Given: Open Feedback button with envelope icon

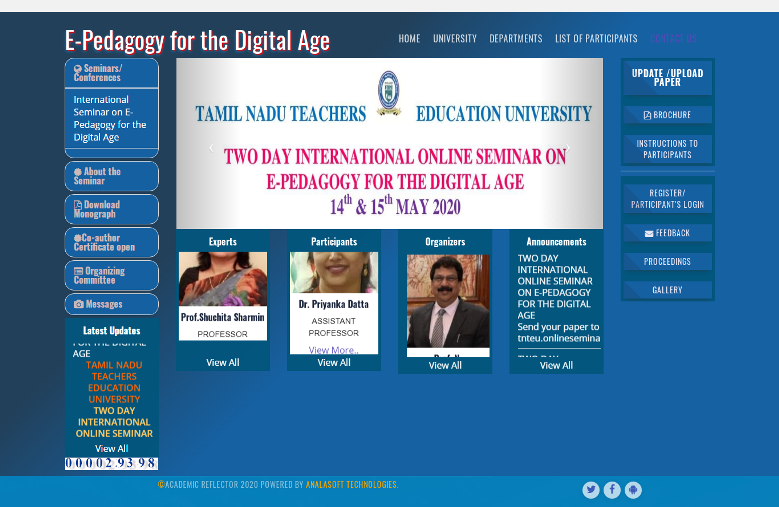Looking at the screenshot, I should 667,233.
